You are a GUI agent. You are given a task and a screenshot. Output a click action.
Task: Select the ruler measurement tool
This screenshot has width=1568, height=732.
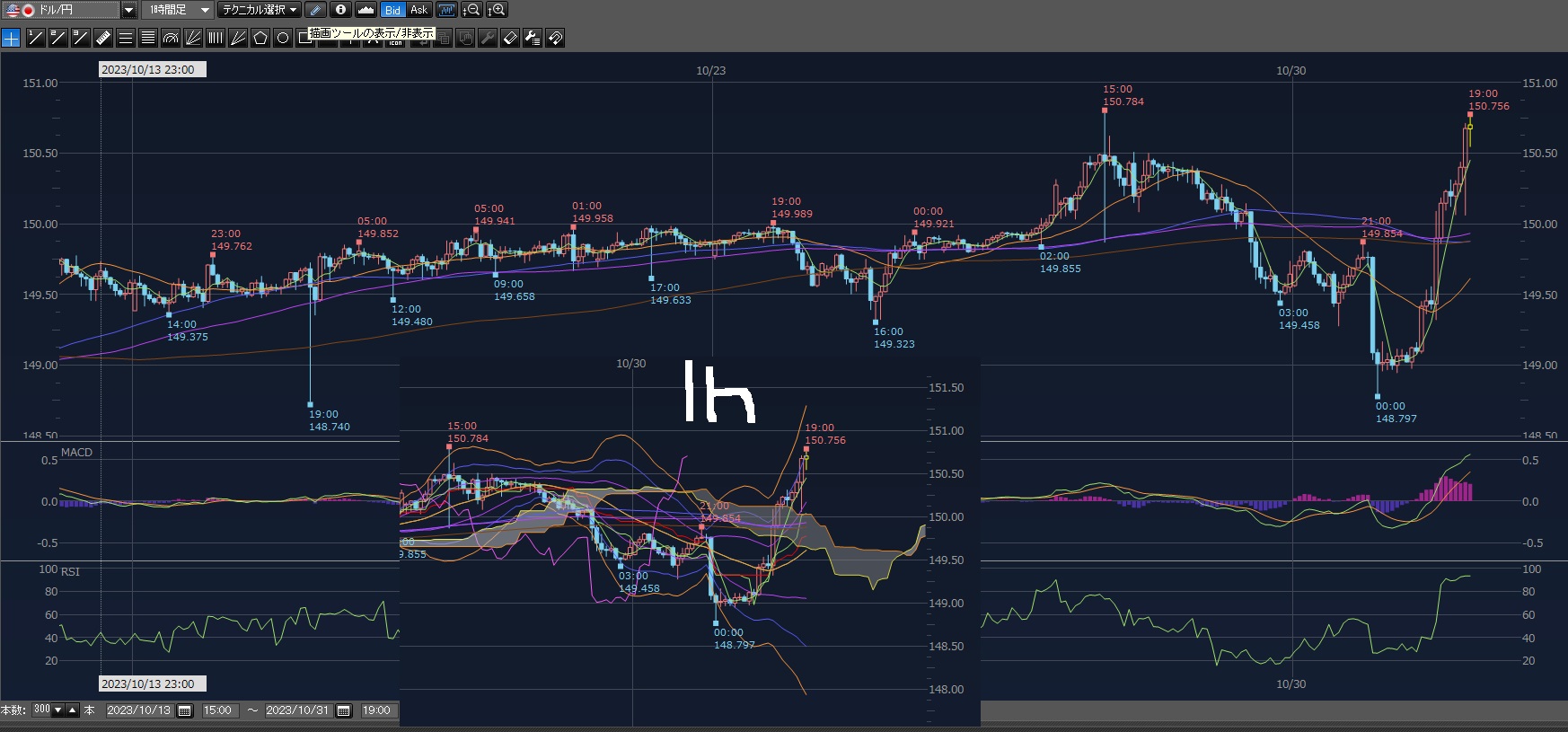coord(102,38)
